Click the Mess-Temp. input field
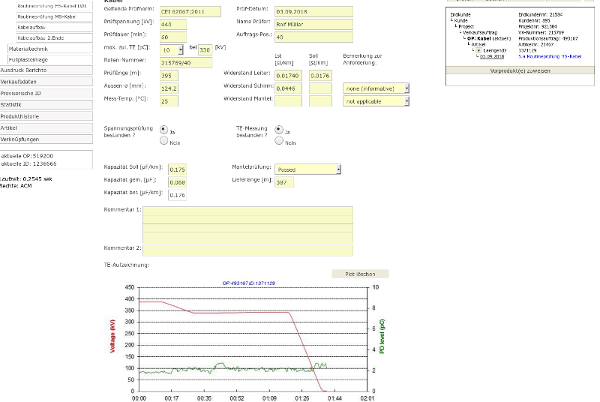 (169, 101)
